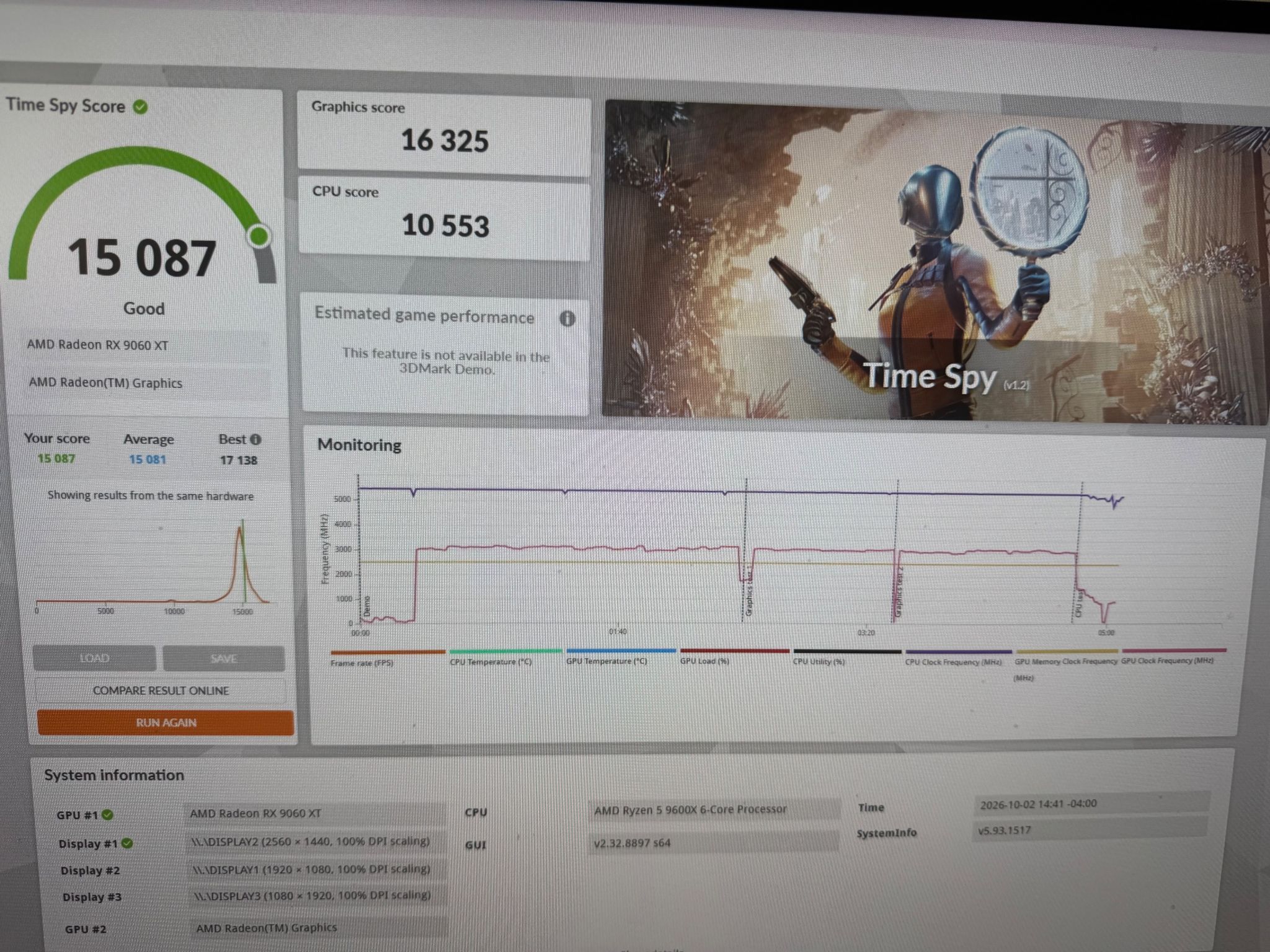Click the AMD Radeon(TM) Graphics label under the gauge
1270x952 pixels.
coord(105,383)
